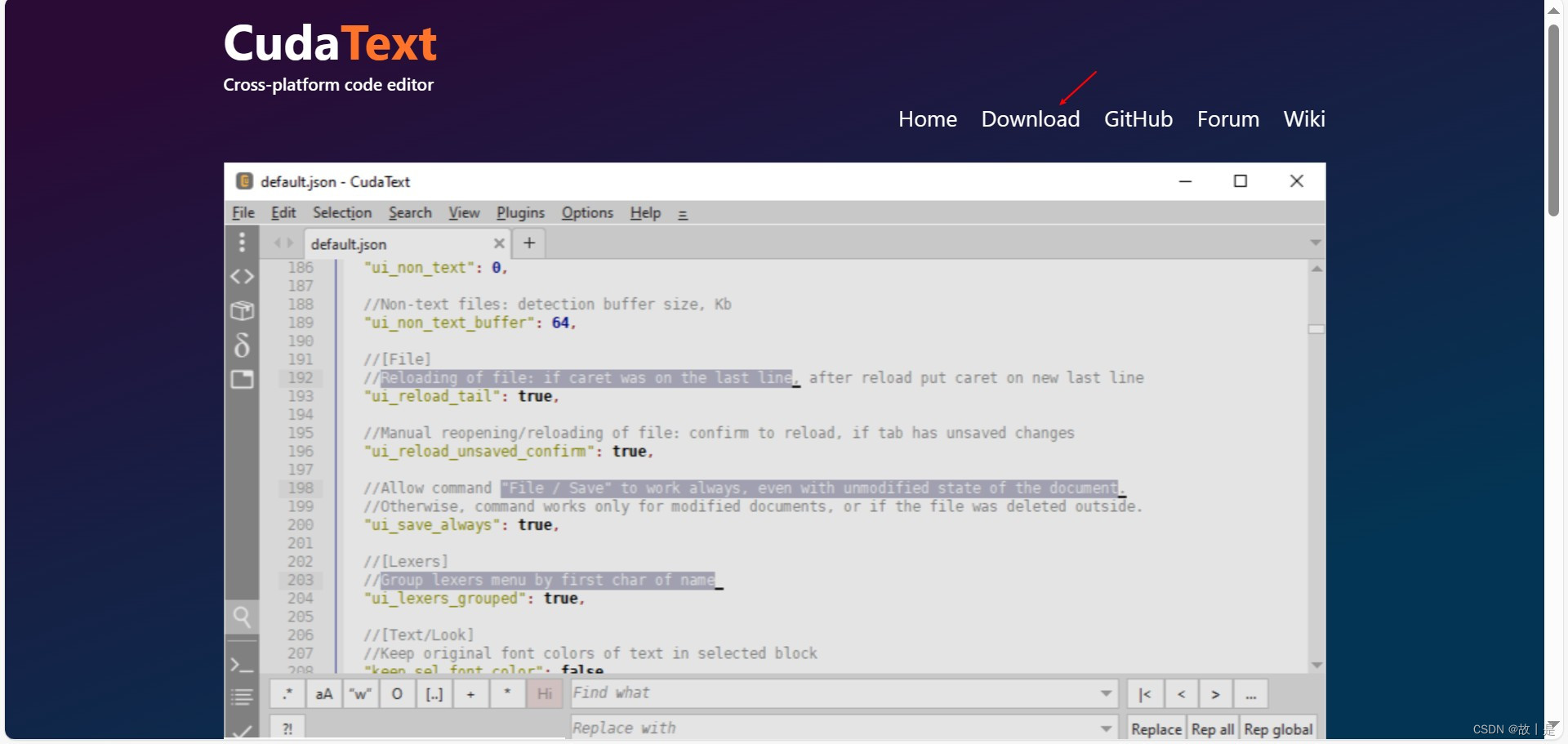Open the View menu
The width and height of the screenshot is (1568, 744).
(x=464, y=213)
